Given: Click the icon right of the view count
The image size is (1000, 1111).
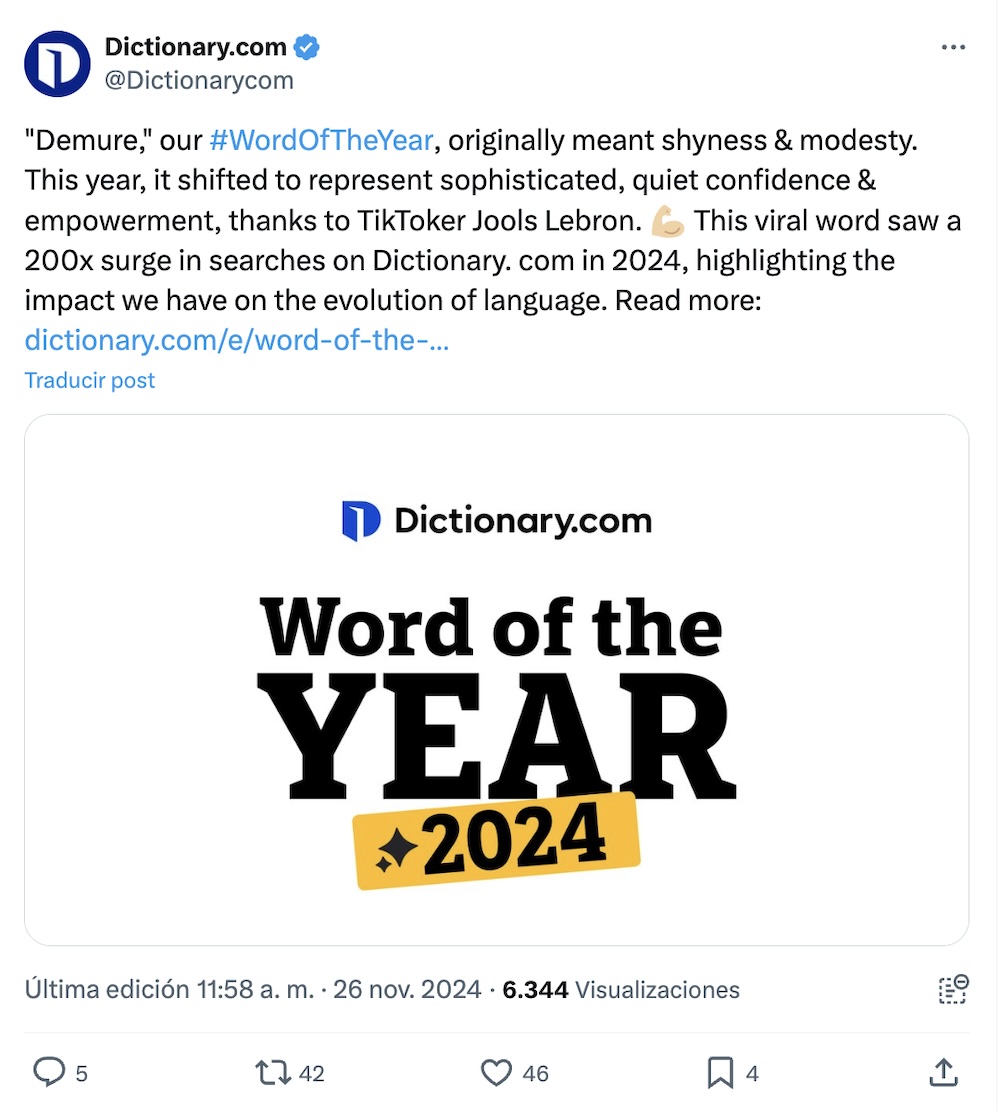Looking at the screenshot, I should pos(953,989).
